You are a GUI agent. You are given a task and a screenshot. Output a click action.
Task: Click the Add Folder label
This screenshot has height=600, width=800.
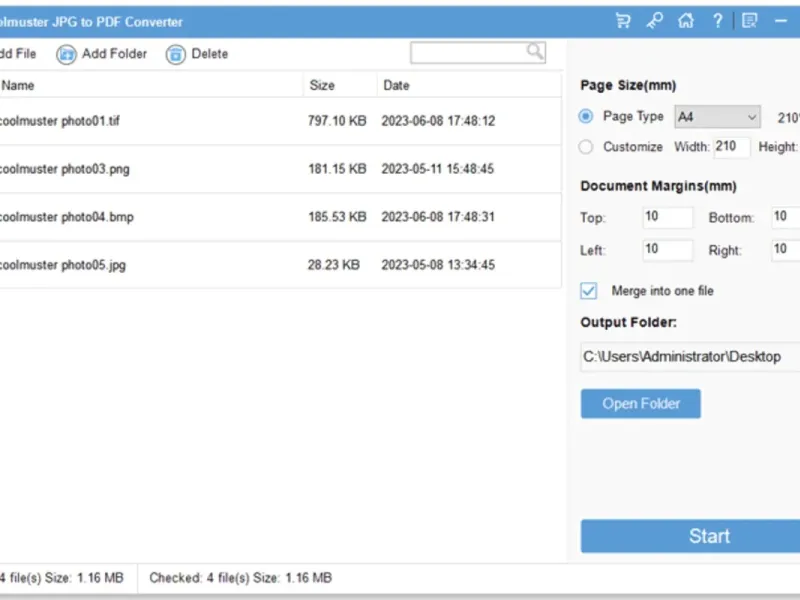coord(114,54)
